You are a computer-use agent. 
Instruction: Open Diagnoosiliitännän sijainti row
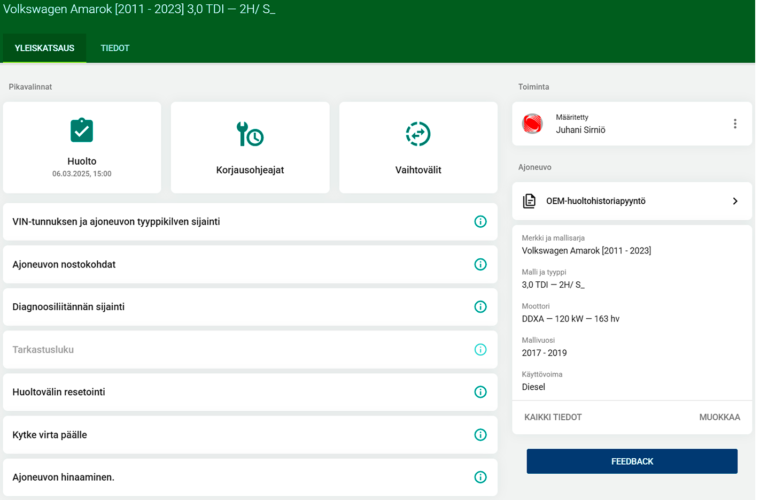[250, 307]
